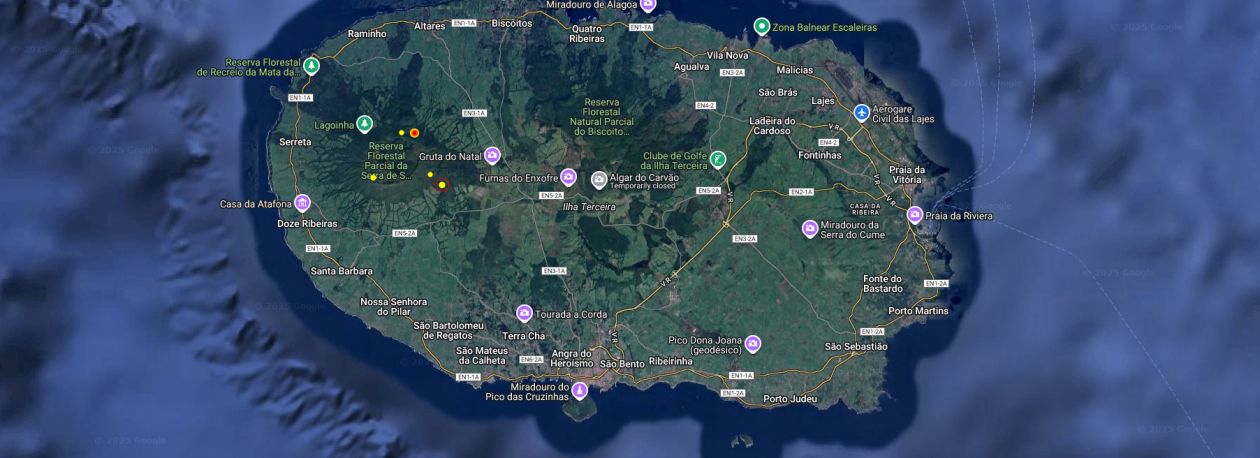
Task: Click the Lagoinha tree marker icon
Action: pos(365,124)
